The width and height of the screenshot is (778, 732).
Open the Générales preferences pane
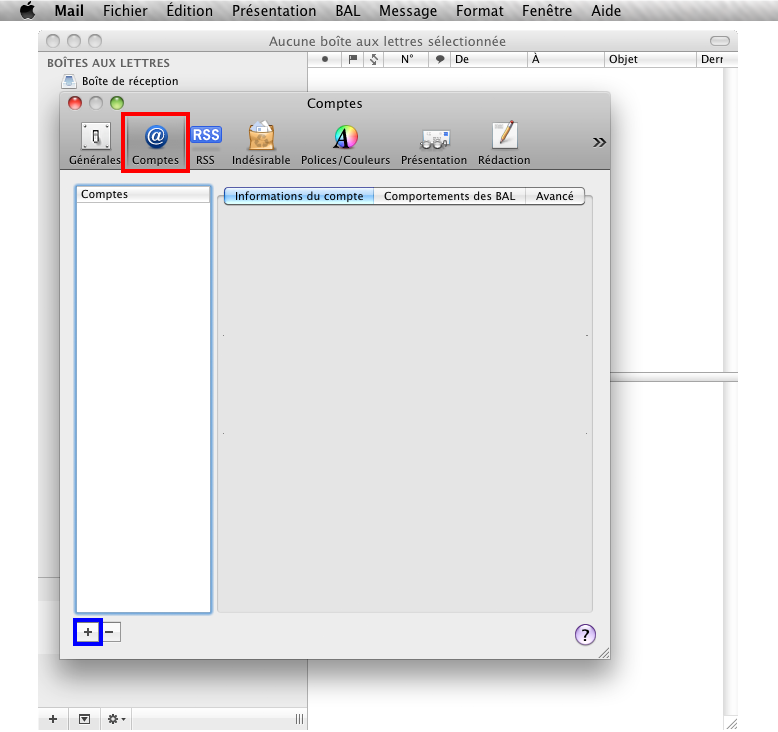[x=95, y=144]
